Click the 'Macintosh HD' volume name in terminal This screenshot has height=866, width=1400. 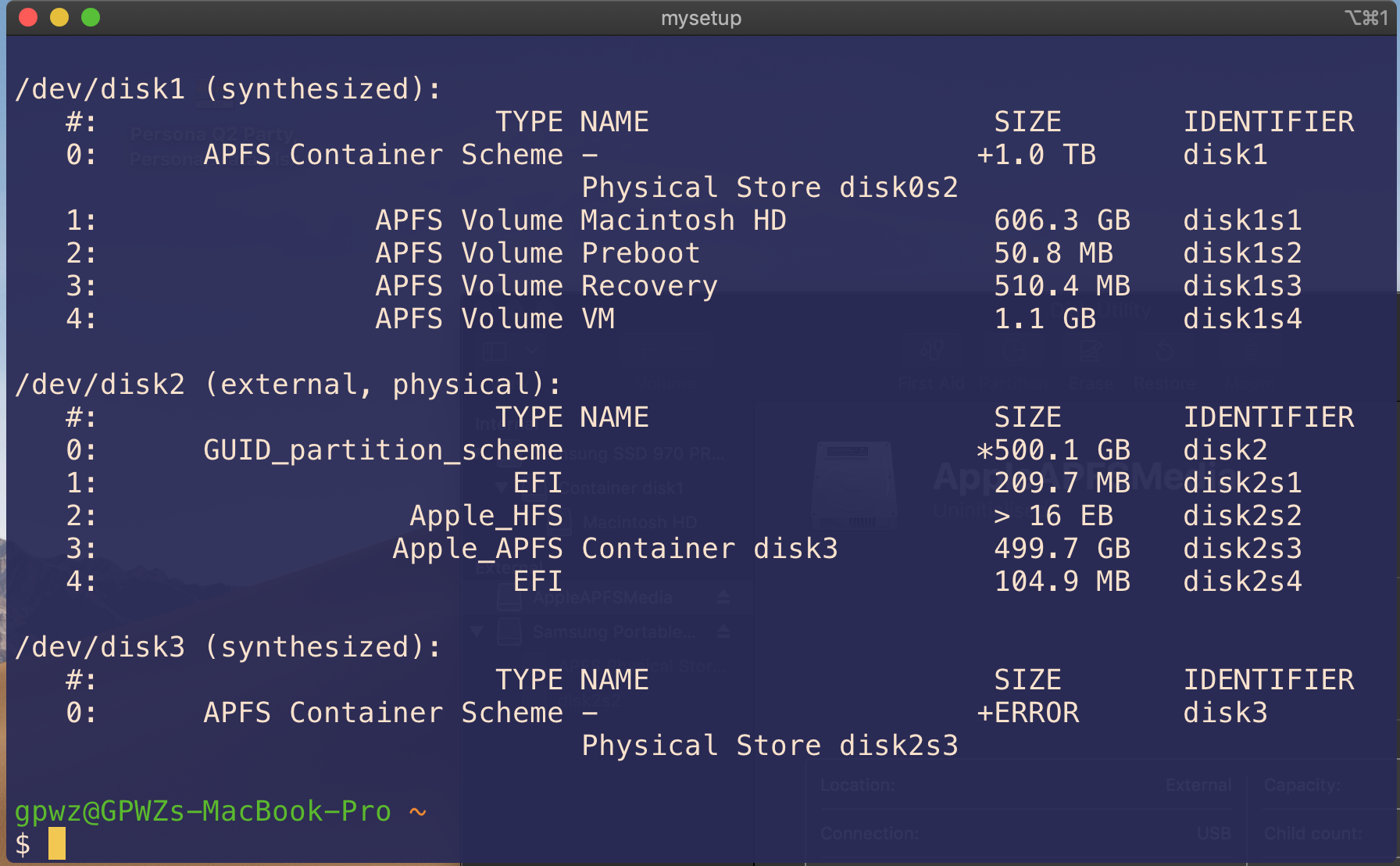pos(684,220)
